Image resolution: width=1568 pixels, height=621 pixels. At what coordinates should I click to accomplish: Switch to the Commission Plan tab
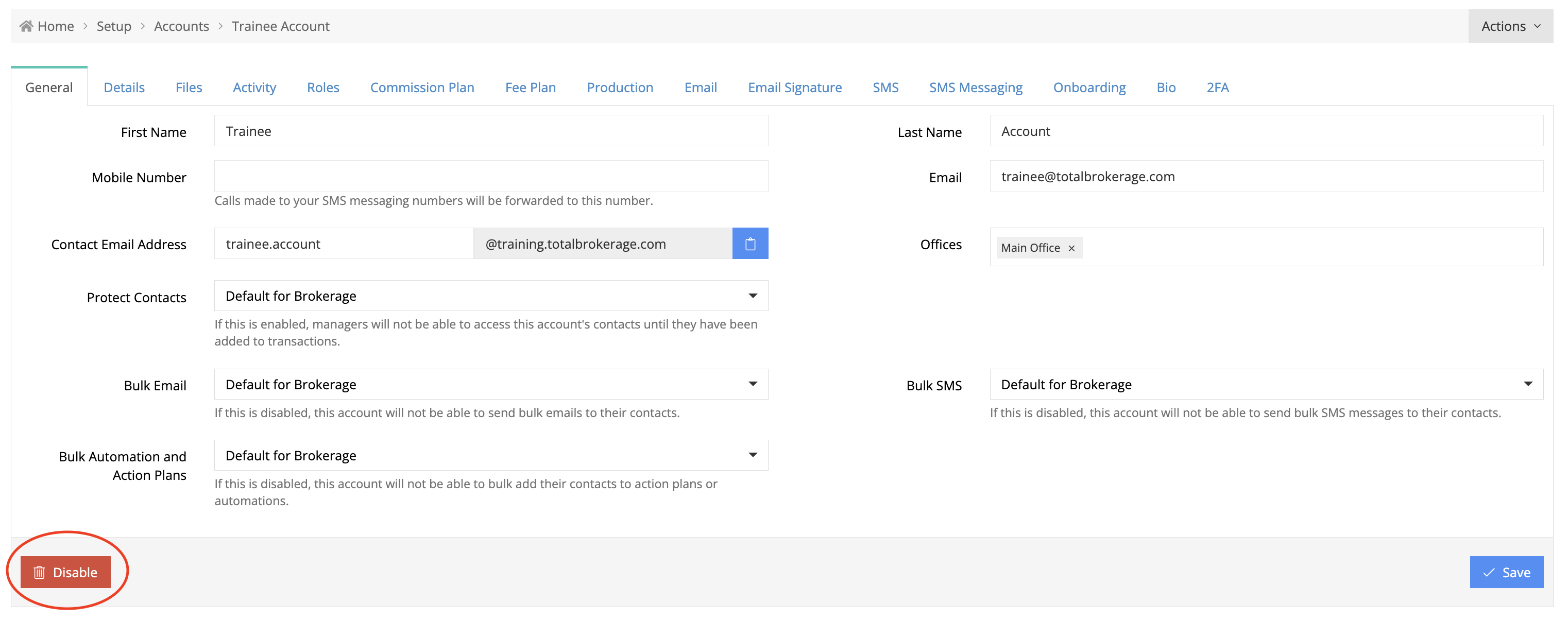pyautogui.click(x=422, y=88)
